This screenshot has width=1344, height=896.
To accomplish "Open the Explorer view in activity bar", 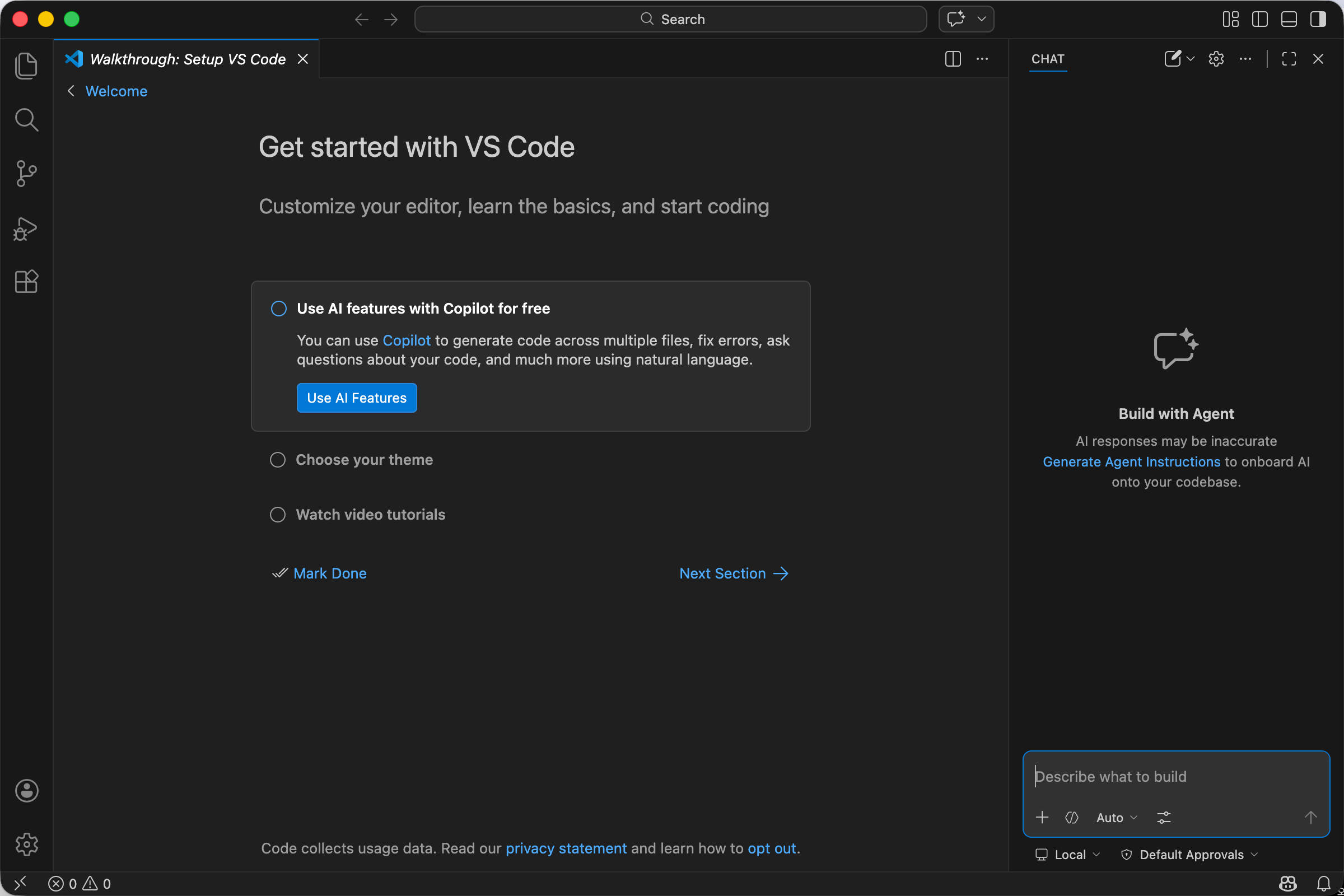I will (26, 66).
